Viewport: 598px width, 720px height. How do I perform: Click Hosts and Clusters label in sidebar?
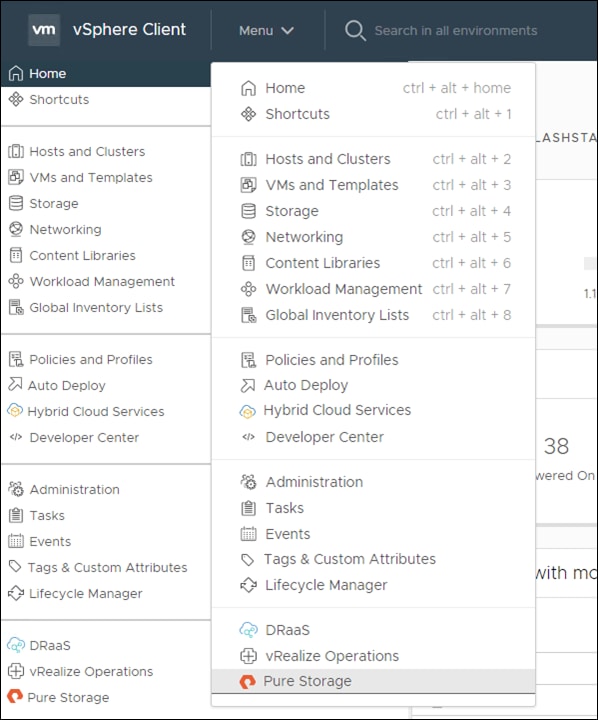[x=87, y=151]
